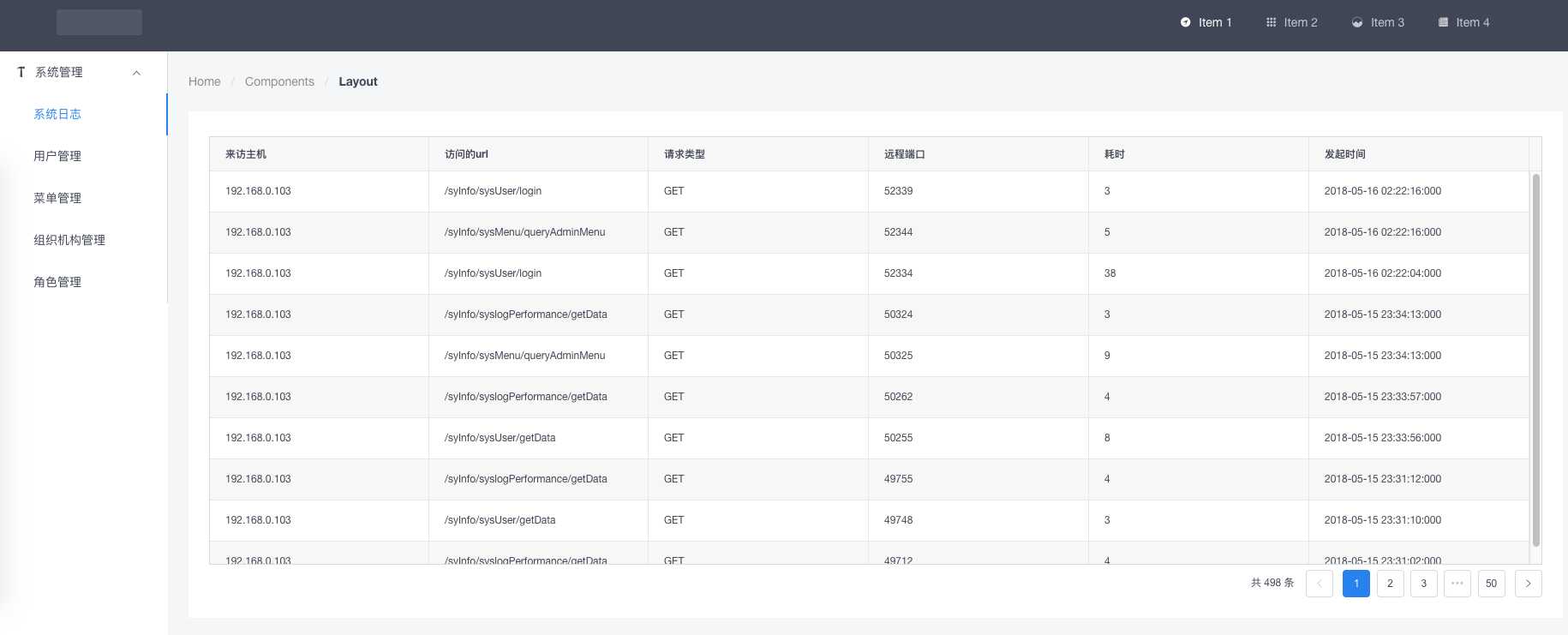The width and height of the screenshot is (1568, 635).
Task: Select the Item 1 top navigation label
Action: tap(1215, 22)
